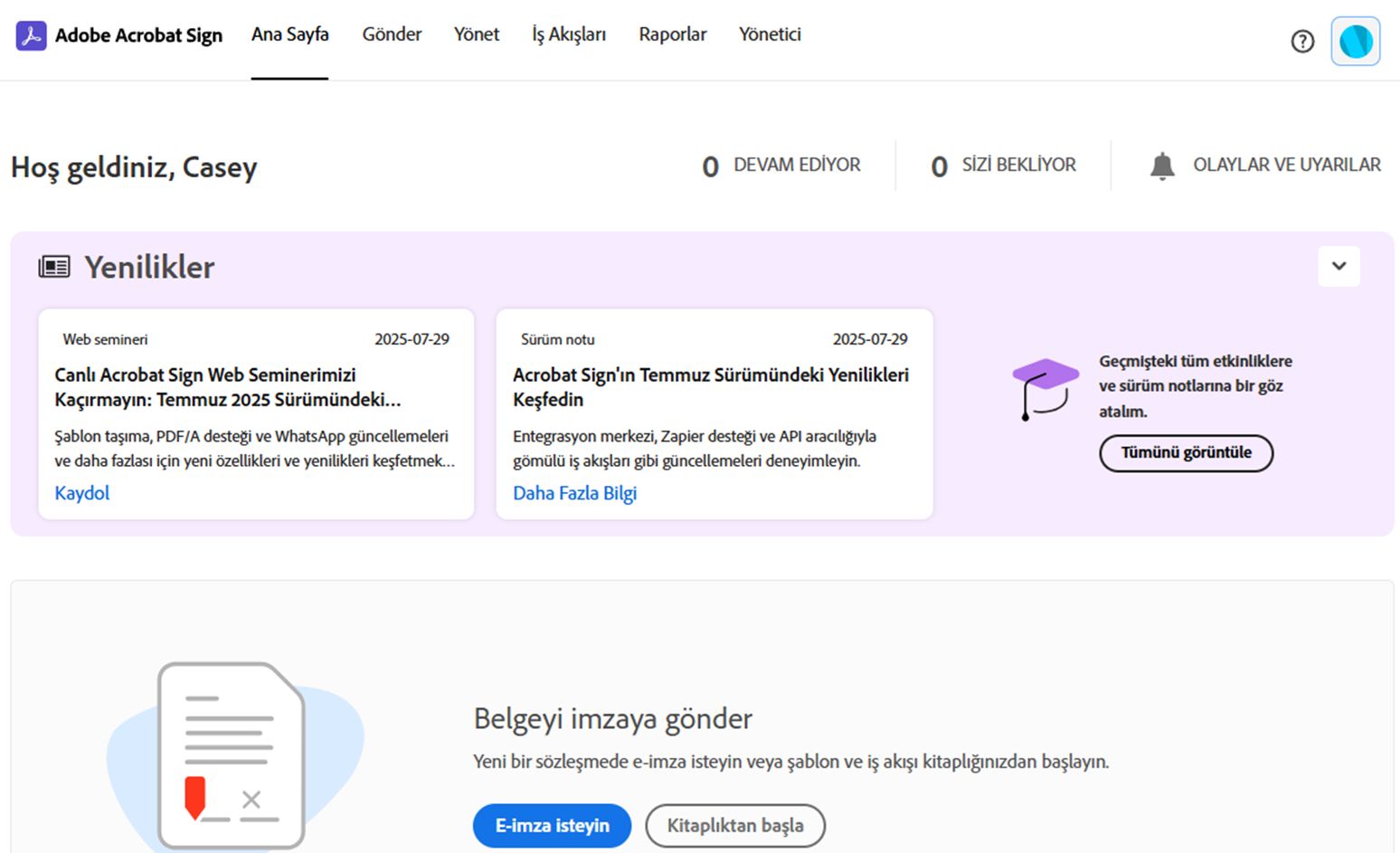Viewport: 1400px width, 853px height.
Task: Open the Daha Fazla Bilgi link
Action: point(575,493)
